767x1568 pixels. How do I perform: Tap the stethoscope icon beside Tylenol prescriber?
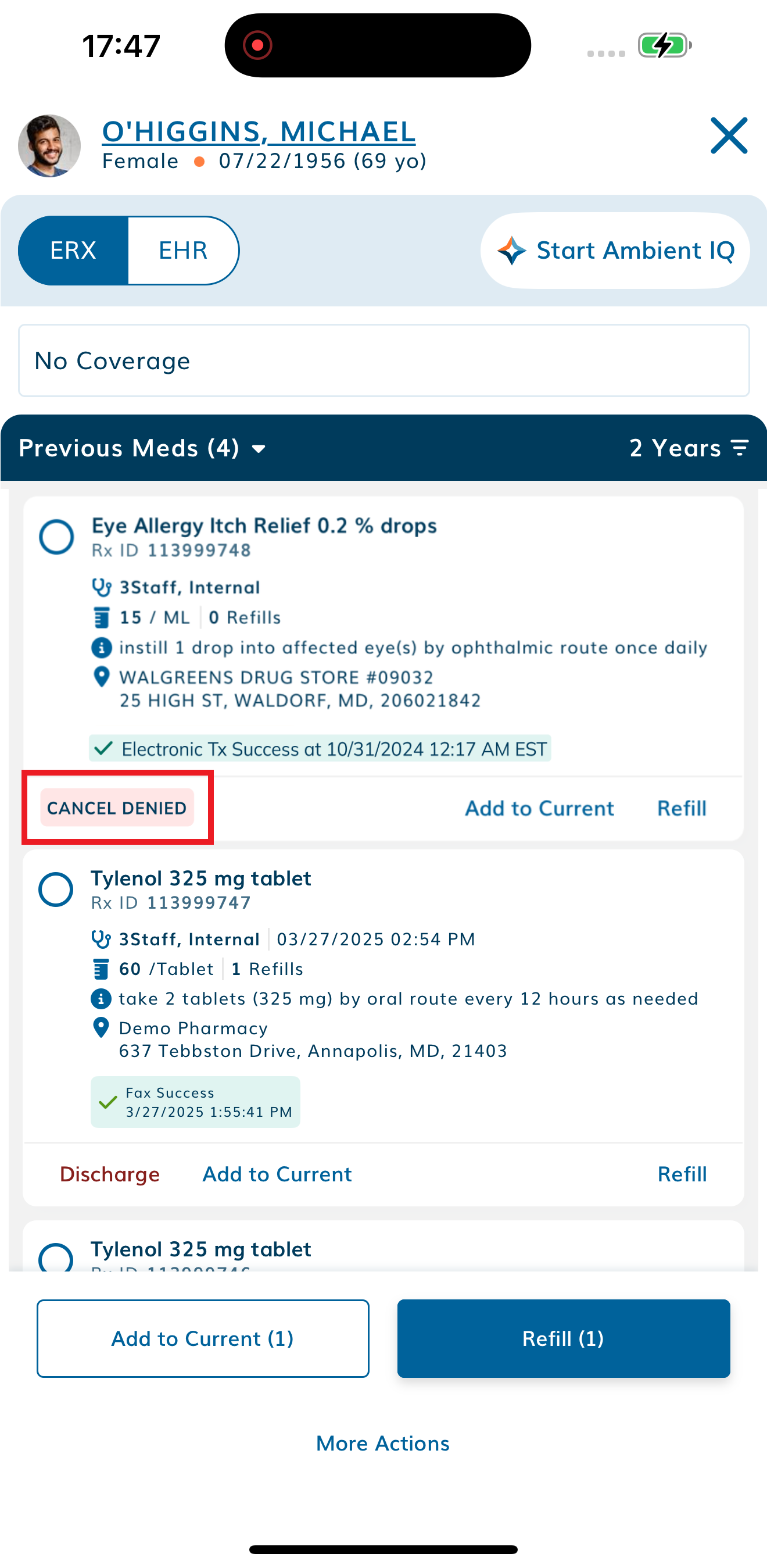(x=101, y=938)
